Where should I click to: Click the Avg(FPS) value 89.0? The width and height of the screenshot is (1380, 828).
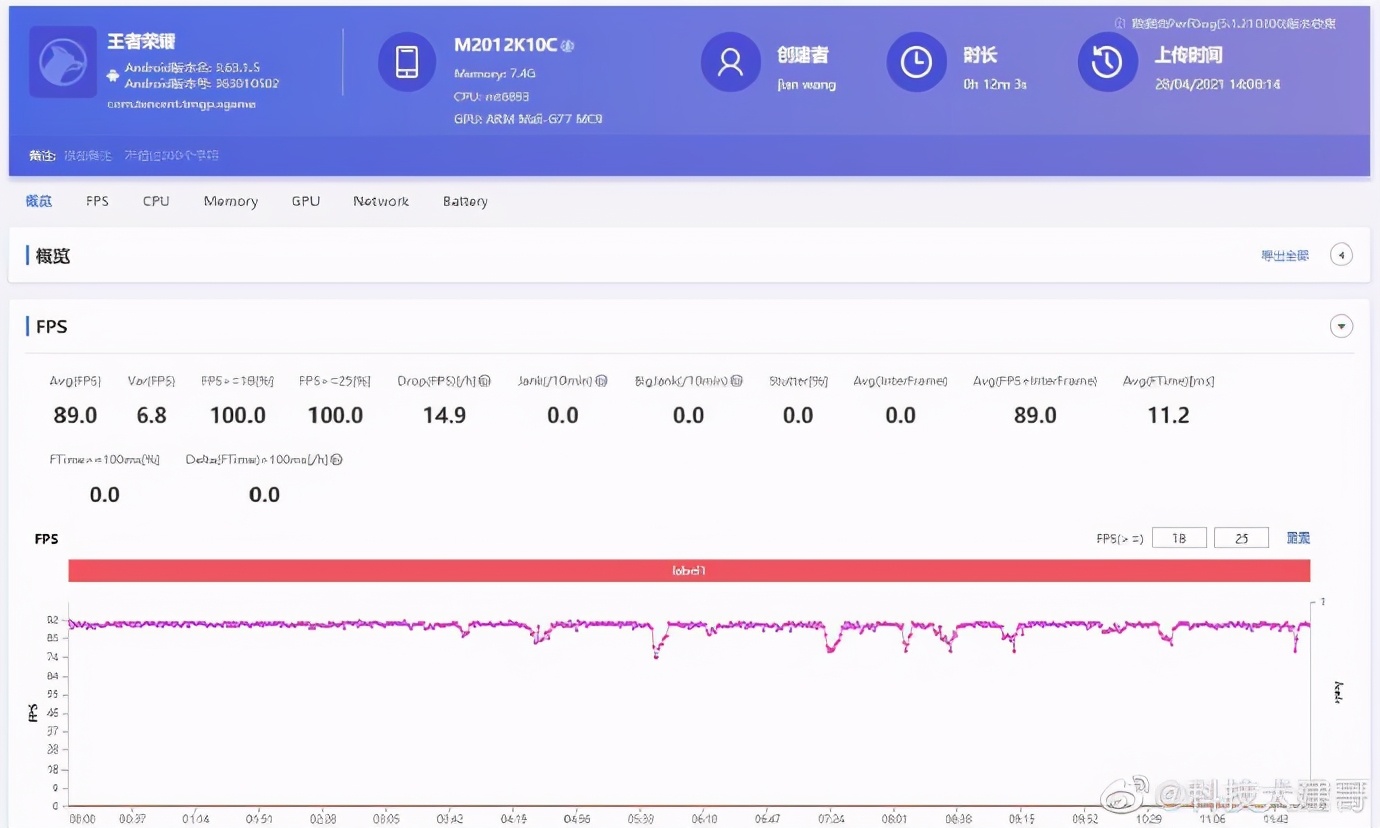click(x=75, y=415)
